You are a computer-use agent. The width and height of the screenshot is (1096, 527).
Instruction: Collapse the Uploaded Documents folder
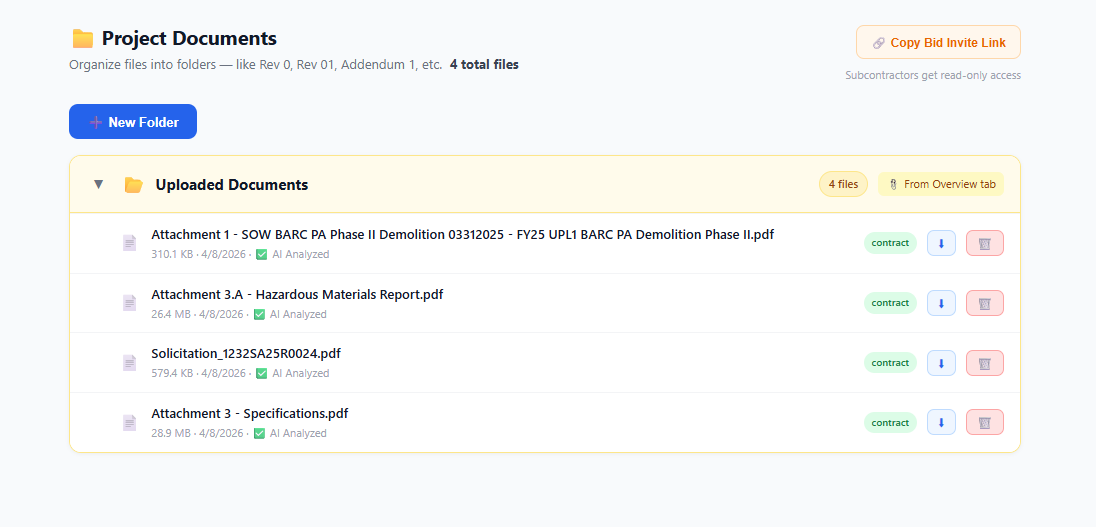[x=98, y=184]
